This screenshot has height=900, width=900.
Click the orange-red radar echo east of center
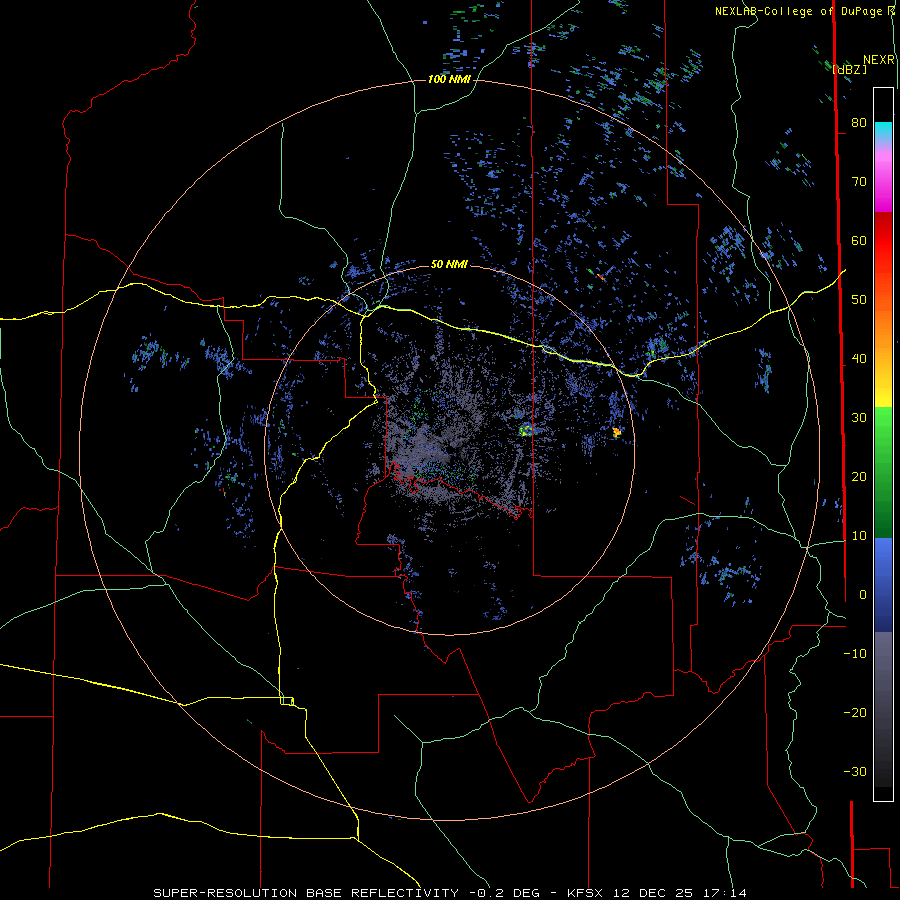coord(616,432)
